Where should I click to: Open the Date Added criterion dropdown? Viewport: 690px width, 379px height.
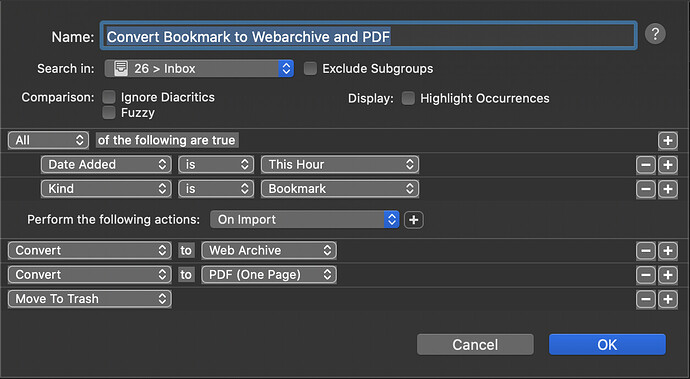pyautogui.click(x=106, y=165)
